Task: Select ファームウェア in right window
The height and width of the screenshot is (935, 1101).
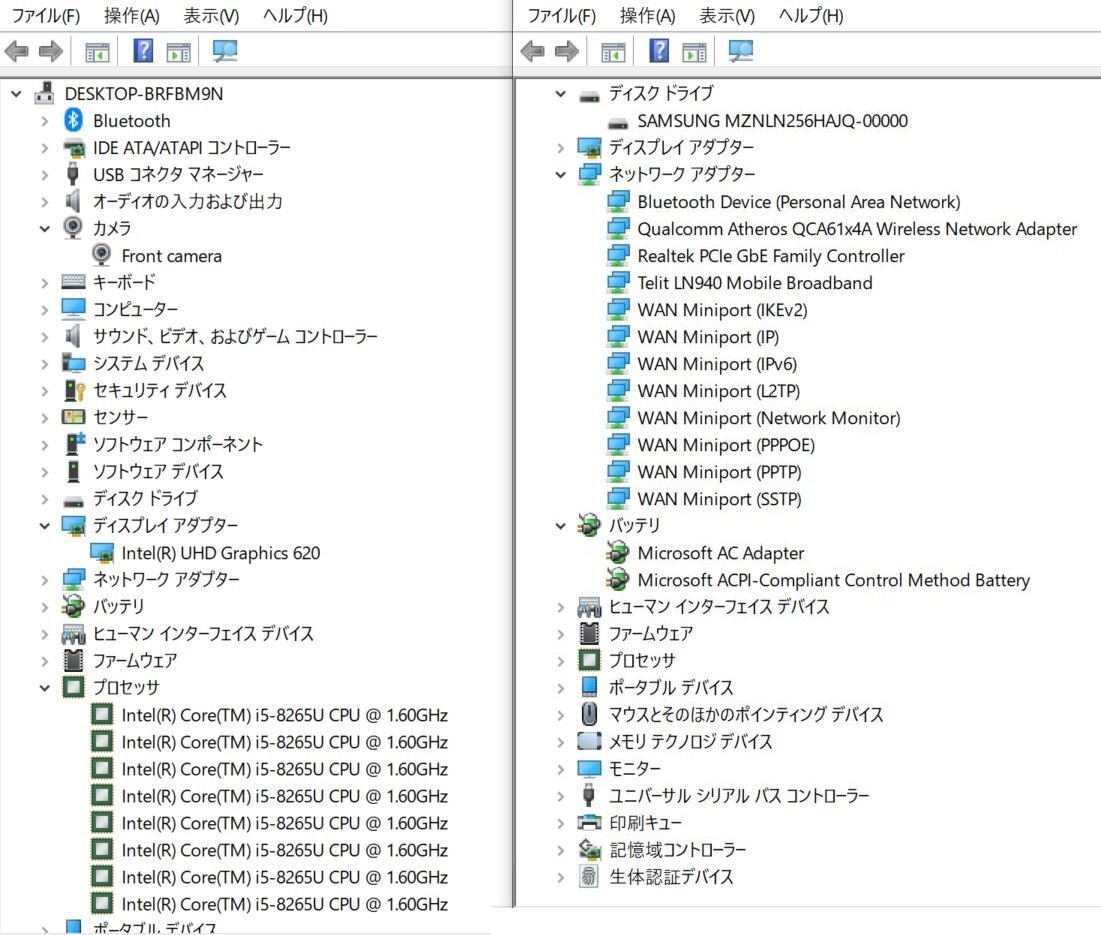Action: pos(650,633)
